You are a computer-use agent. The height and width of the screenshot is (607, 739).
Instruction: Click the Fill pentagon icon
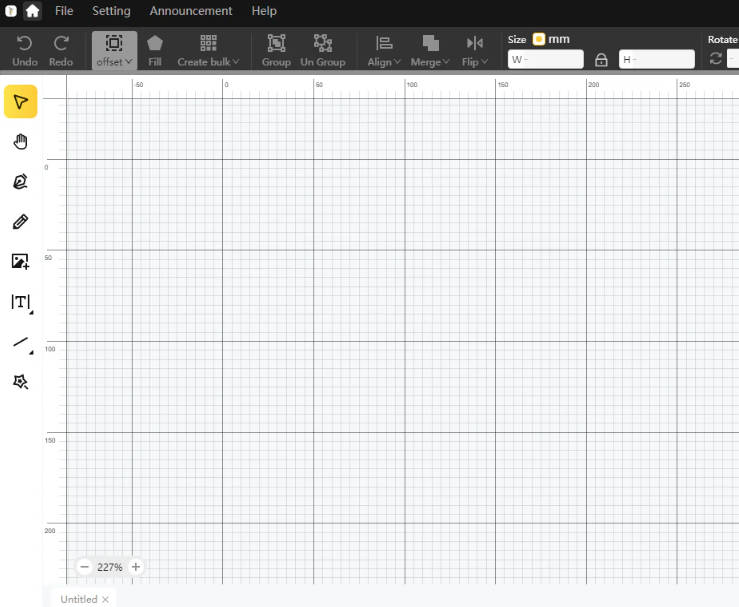155,43
